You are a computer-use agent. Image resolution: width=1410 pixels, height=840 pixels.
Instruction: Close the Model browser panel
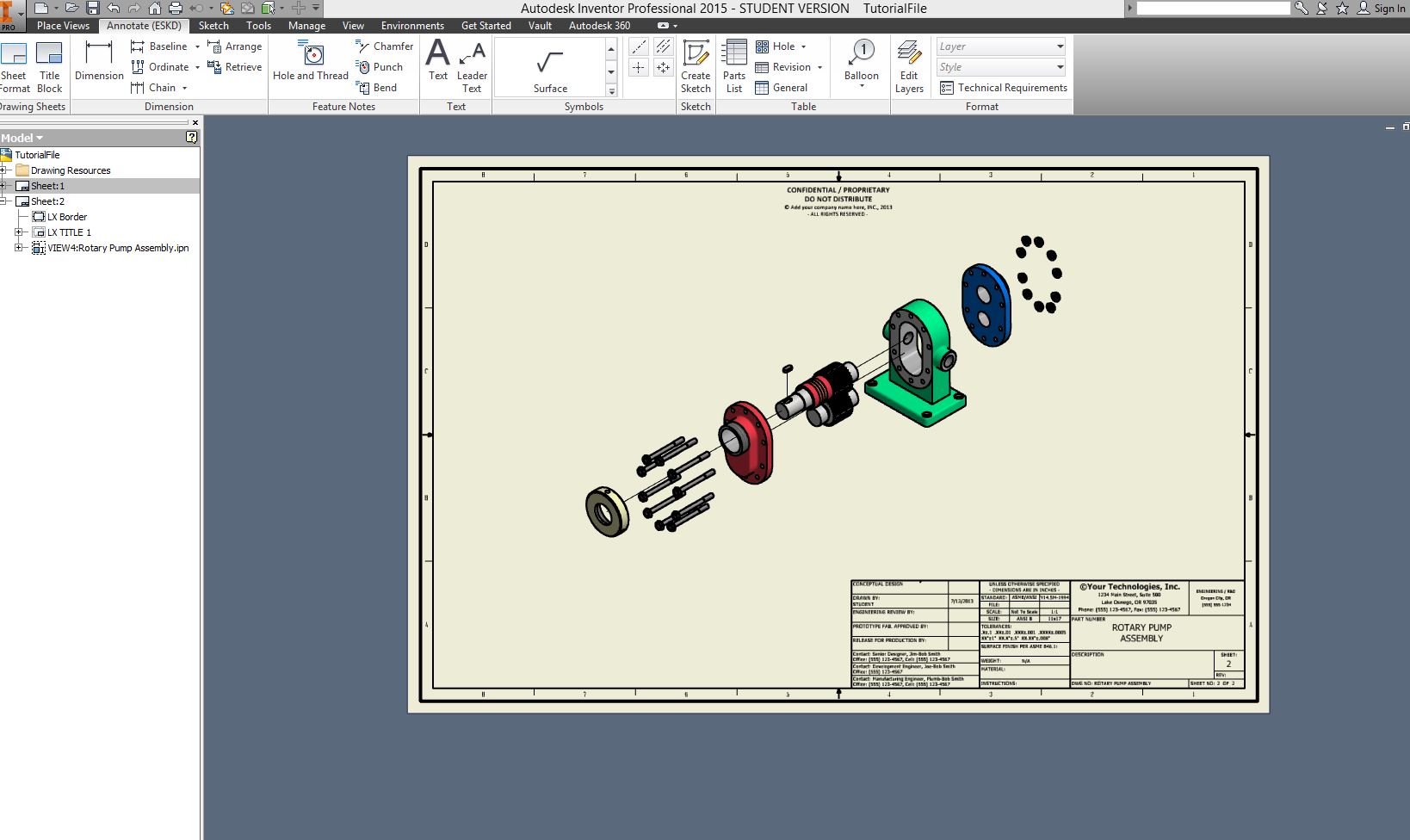click(x=195, y=122)
